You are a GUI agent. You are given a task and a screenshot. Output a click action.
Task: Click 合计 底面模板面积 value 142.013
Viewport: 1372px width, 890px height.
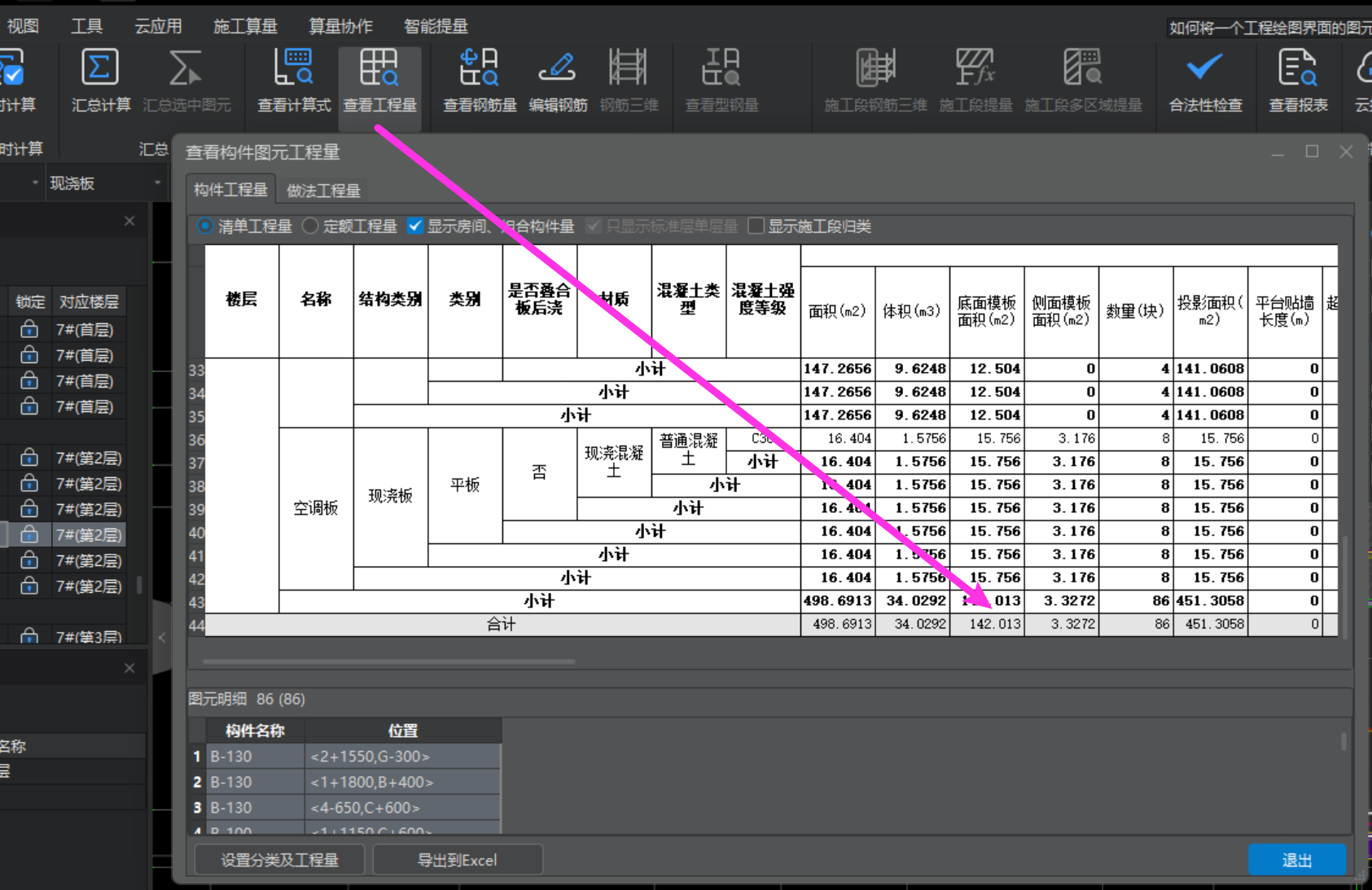pos(986,624)
